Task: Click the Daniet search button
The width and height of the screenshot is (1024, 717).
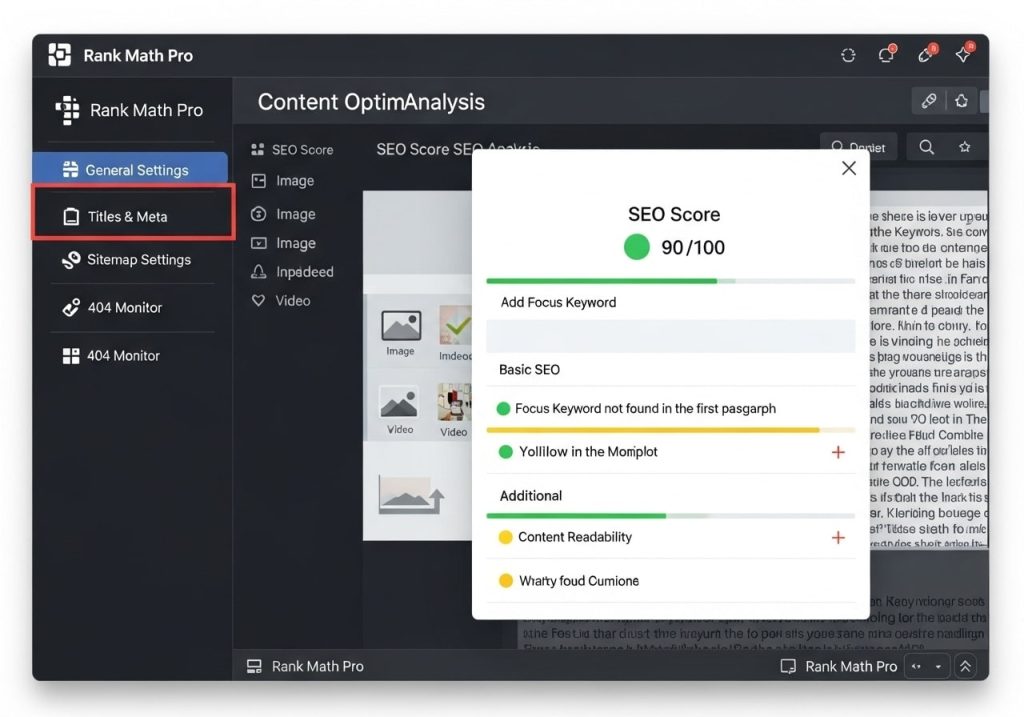Action: pos(858,147)
